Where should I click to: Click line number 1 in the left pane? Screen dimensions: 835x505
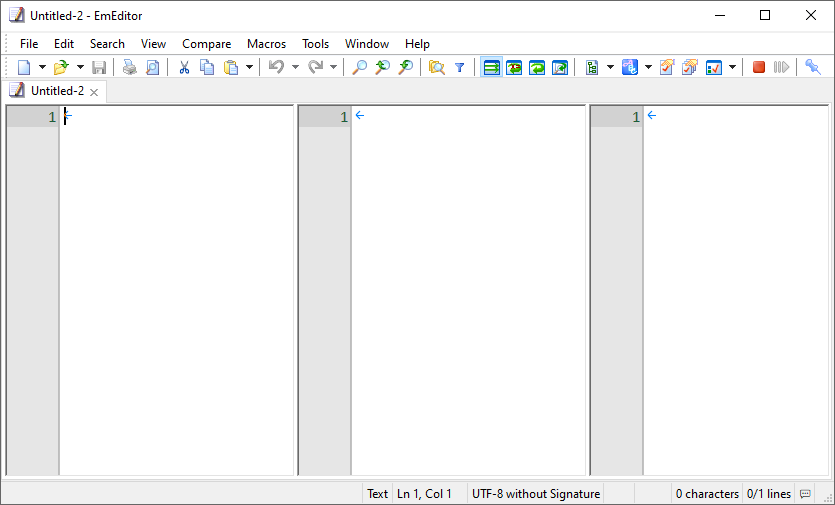(52, 117)
